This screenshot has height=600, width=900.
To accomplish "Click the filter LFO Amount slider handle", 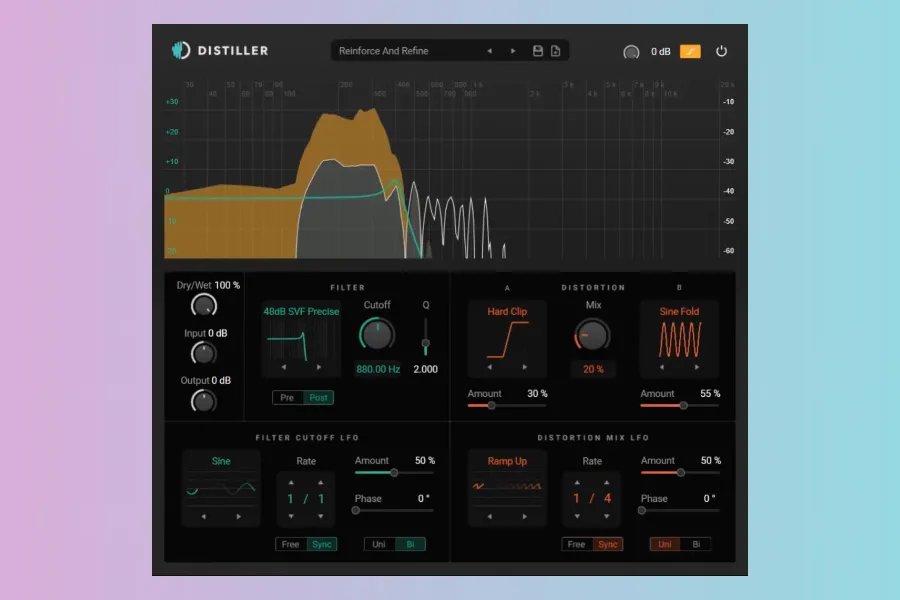I will point(394,473).
